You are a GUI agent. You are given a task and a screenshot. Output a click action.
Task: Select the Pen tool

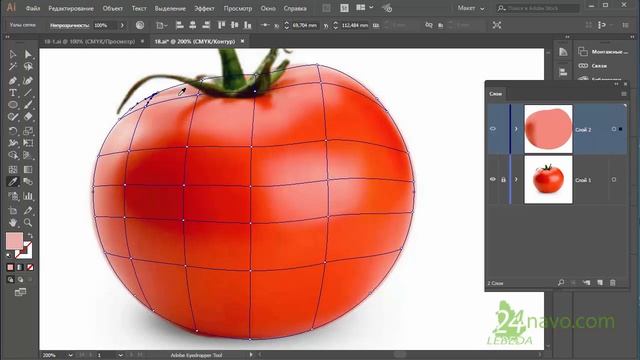(x=13, y=80)
